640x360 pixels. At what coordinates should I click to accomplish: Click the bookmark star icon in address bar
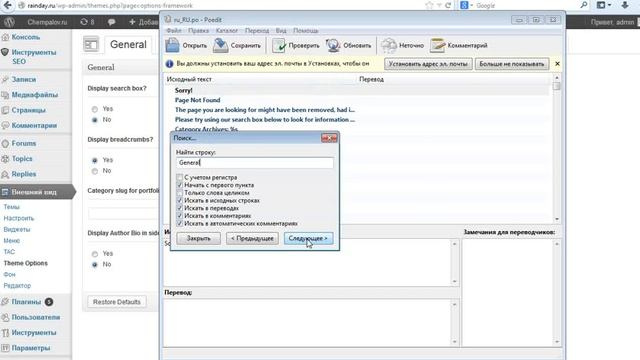pos(429,5)
